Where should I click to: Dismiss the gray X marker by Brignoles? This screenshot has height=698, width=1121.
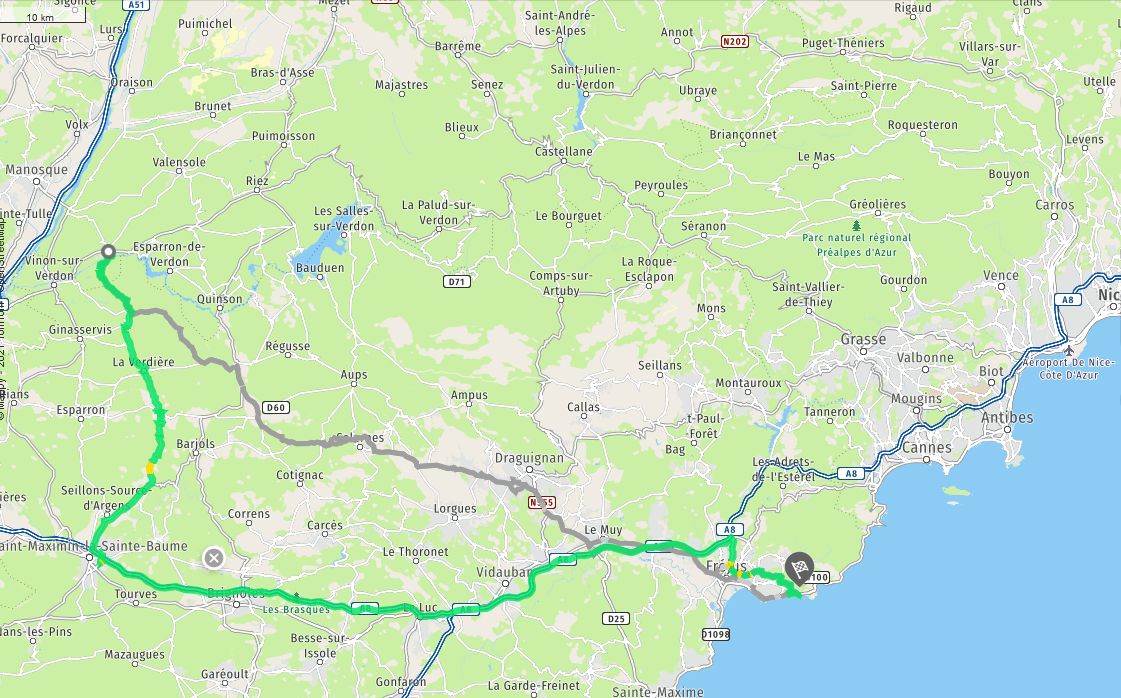(x=214, y=558)
